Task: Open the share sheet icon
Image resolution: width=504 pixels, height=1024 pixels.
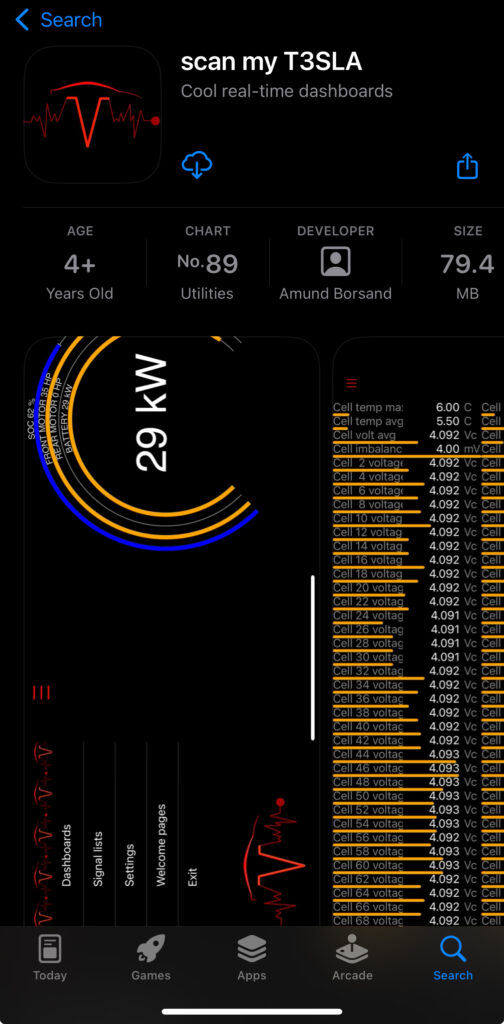Action: [467, 166]
